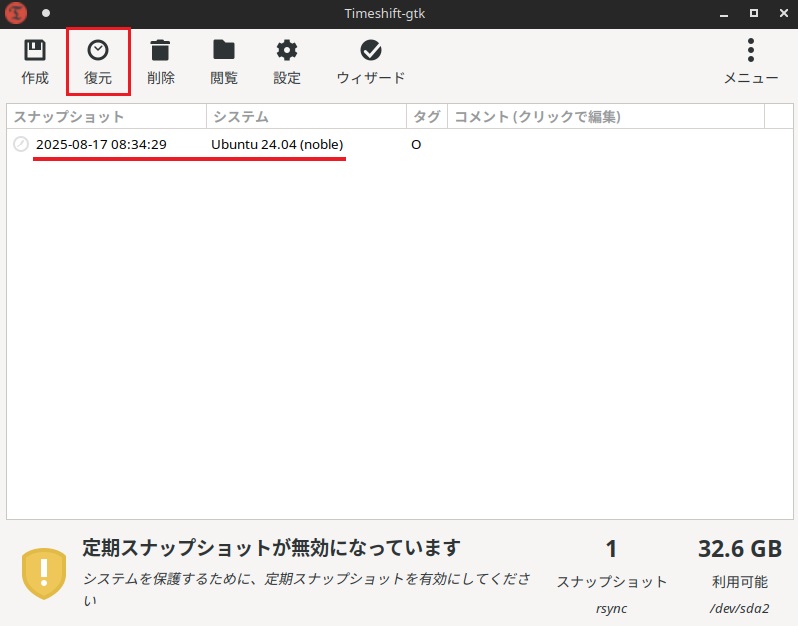The height and width of the screenshot is (626, 798).
Task: Click the 作成 (Create) snapshot icon
Action: (35, 50)
